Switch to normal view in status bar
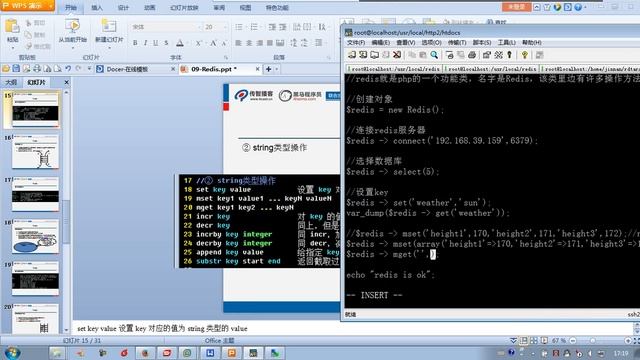Viewport: 640px width, 360px height. click(524, 340)
